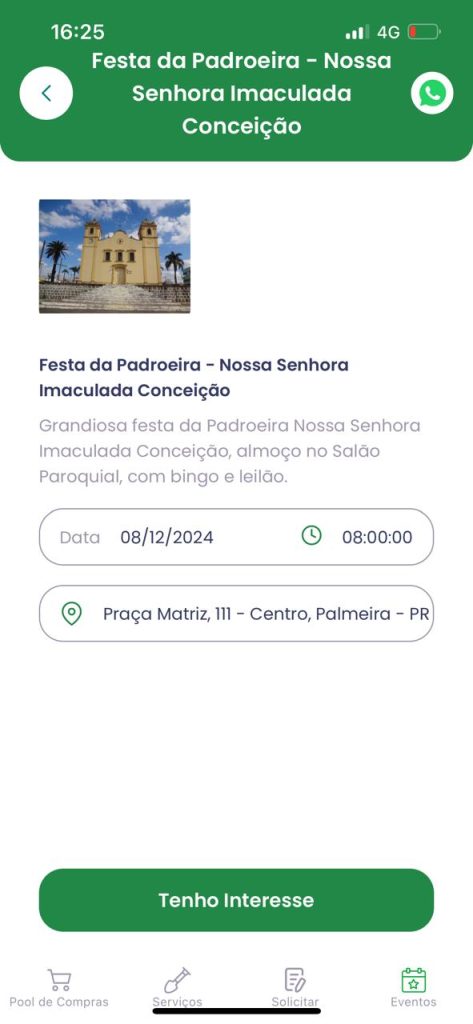Tap the header title Festa da Padroeira
The width and height of the screenshot is (473, 1024).
click(242, 93)
